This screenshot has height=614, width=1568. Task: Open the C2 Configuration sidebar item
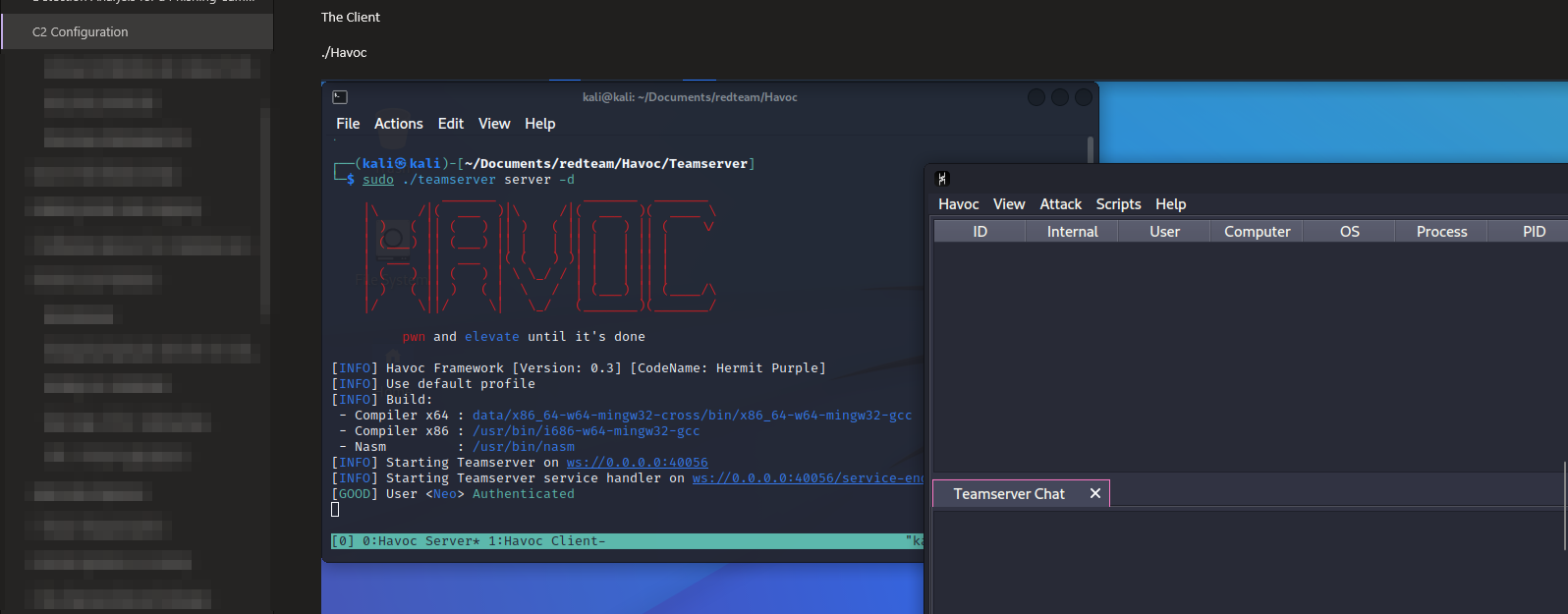[138, 31]
